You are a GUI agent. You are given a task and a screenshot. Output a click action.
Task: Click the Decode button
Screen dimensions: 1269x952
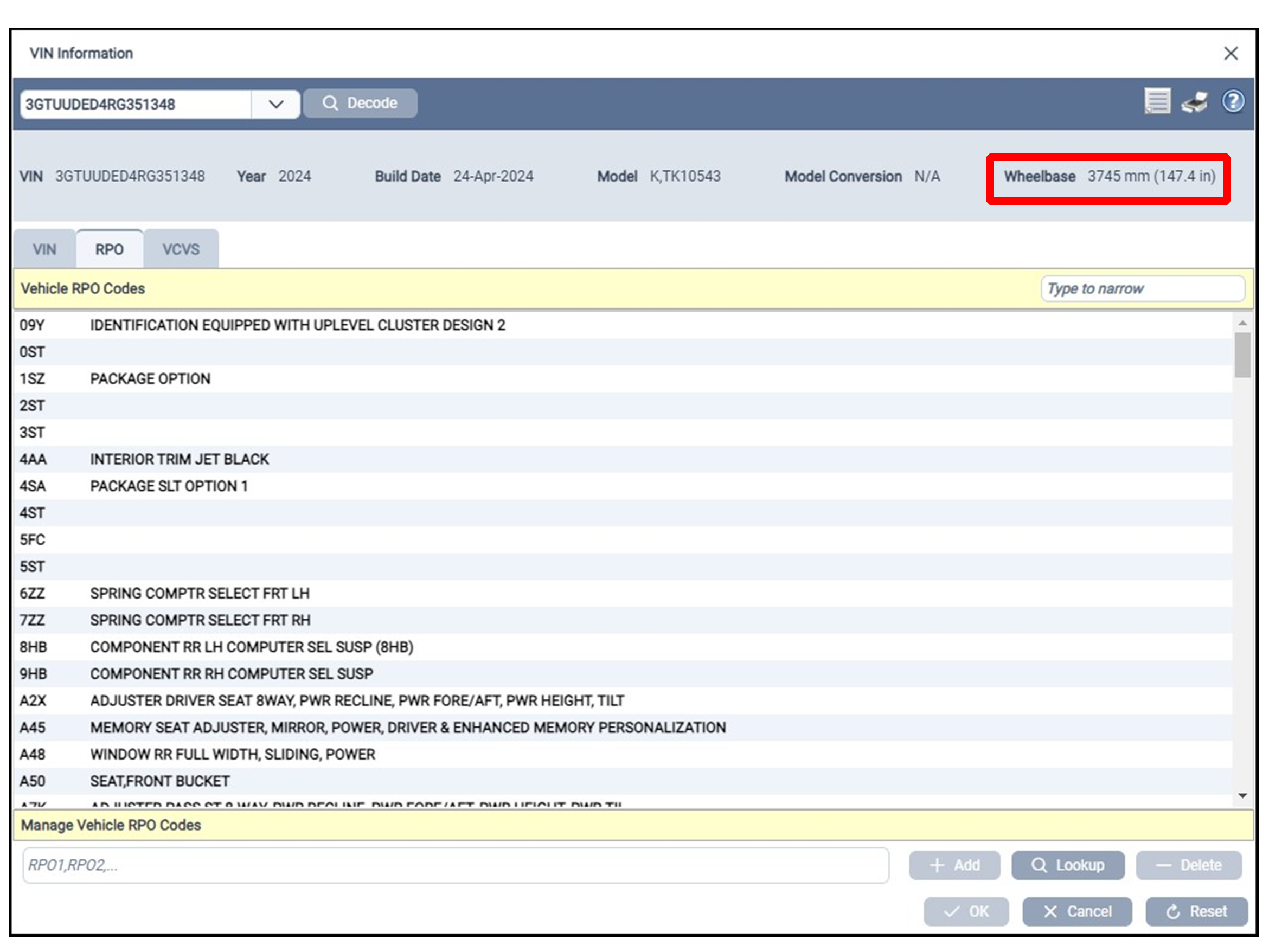[360, 103]
